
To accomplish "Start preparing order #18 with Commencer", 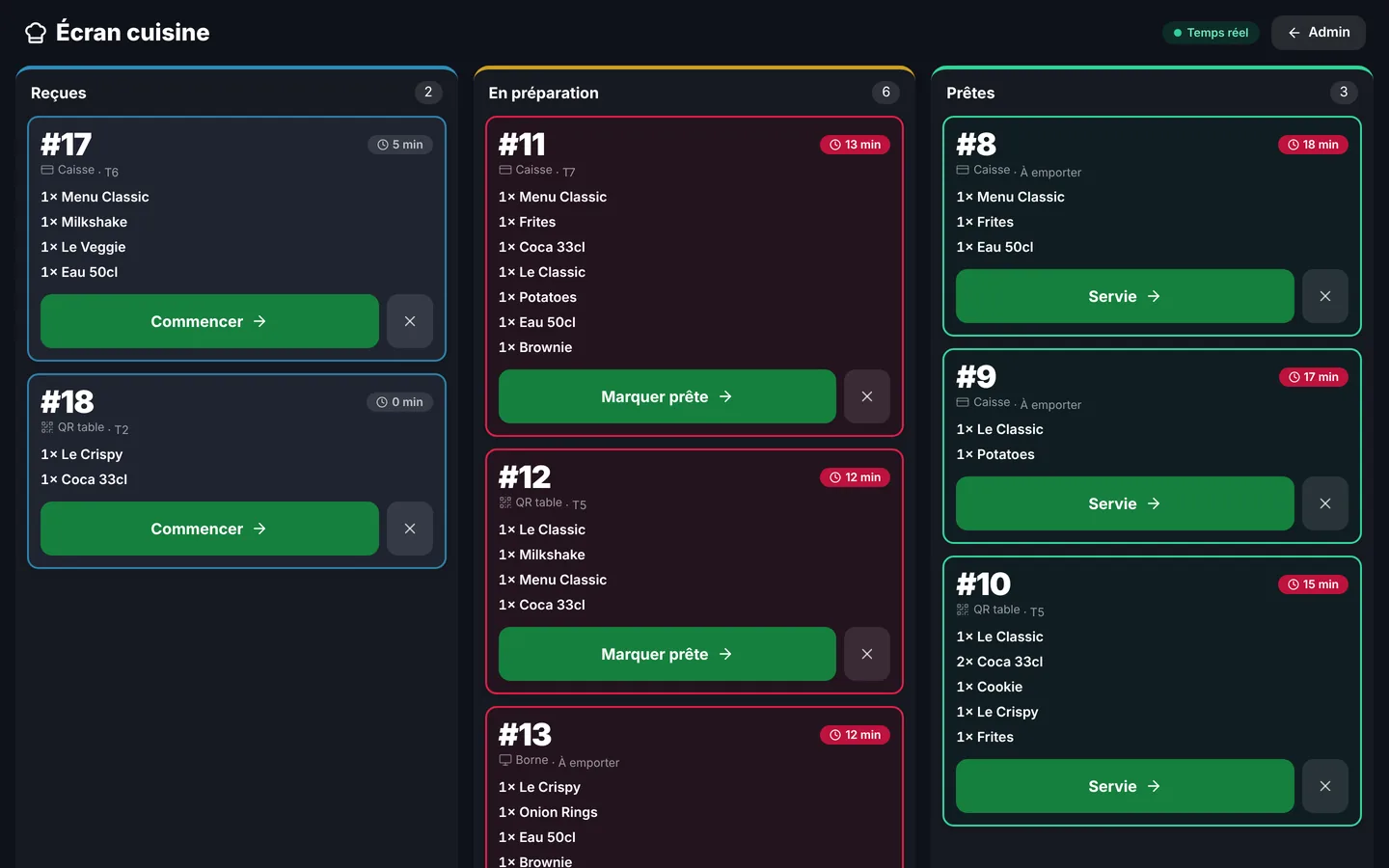I will coord(209,529).
